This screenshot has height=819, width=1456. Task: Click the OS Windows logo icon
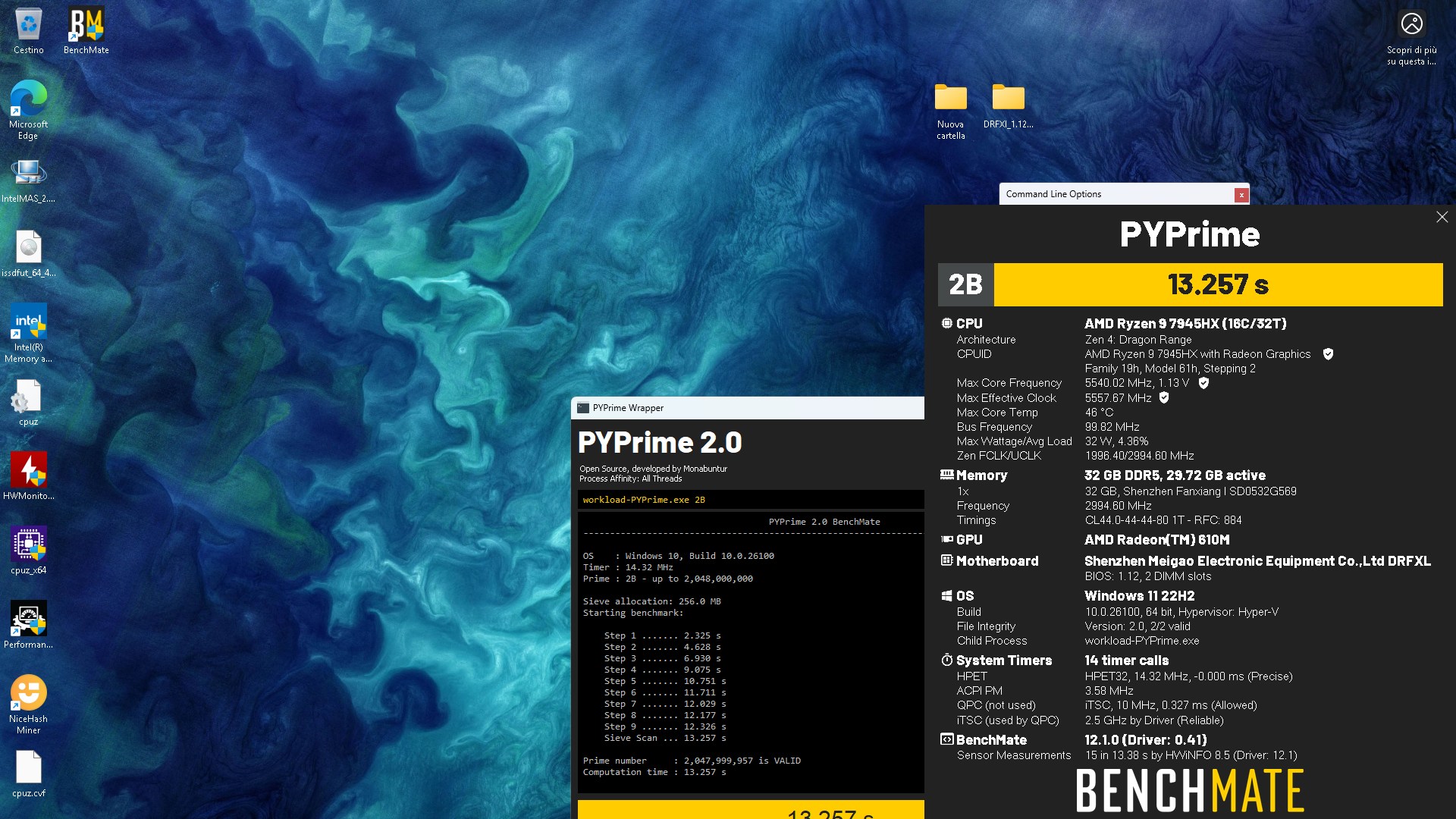(x=946, y=596)
